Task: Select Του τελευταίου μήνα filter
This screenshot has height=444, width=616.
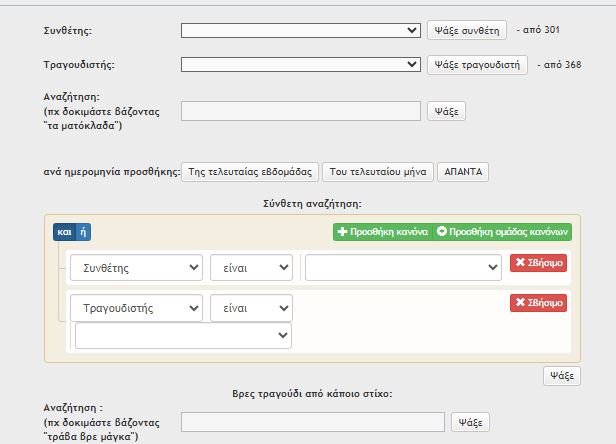Action: click(378, 172)
